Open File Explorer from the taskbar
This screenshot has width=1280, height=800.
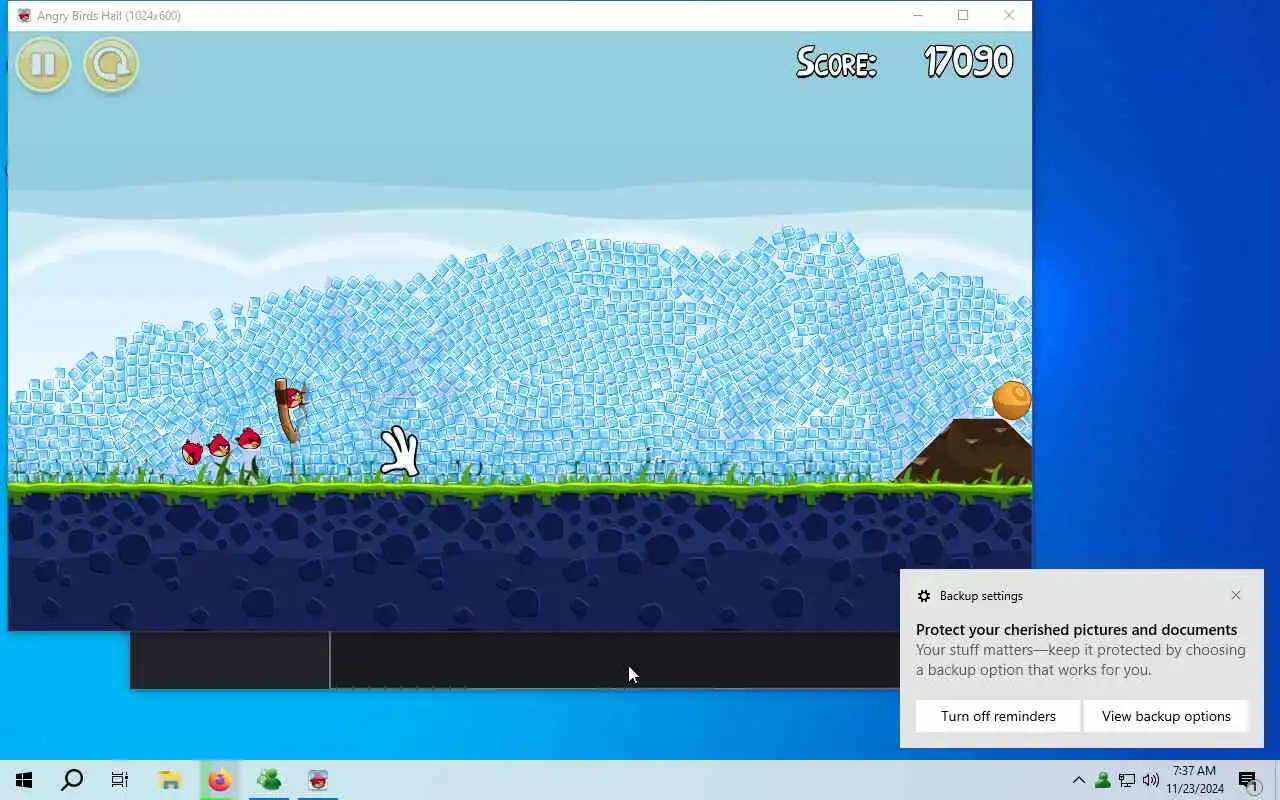170,780
